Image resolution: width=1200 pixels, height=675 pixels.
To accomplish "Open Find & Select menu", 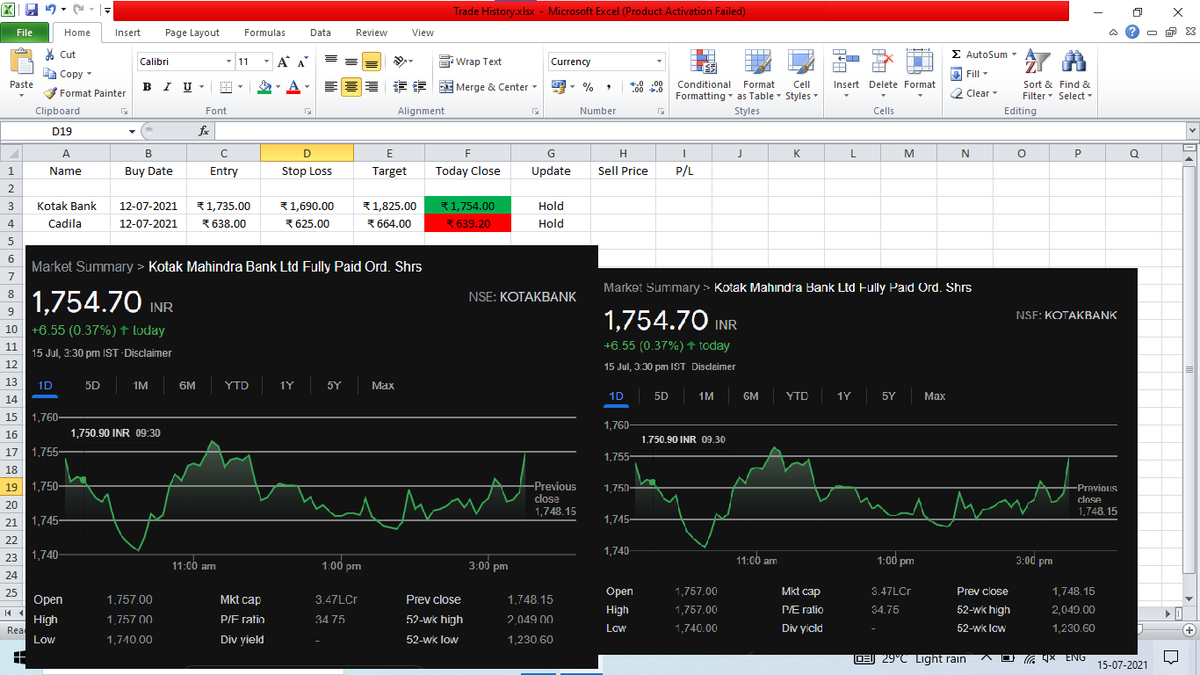I will point(1075,75).
